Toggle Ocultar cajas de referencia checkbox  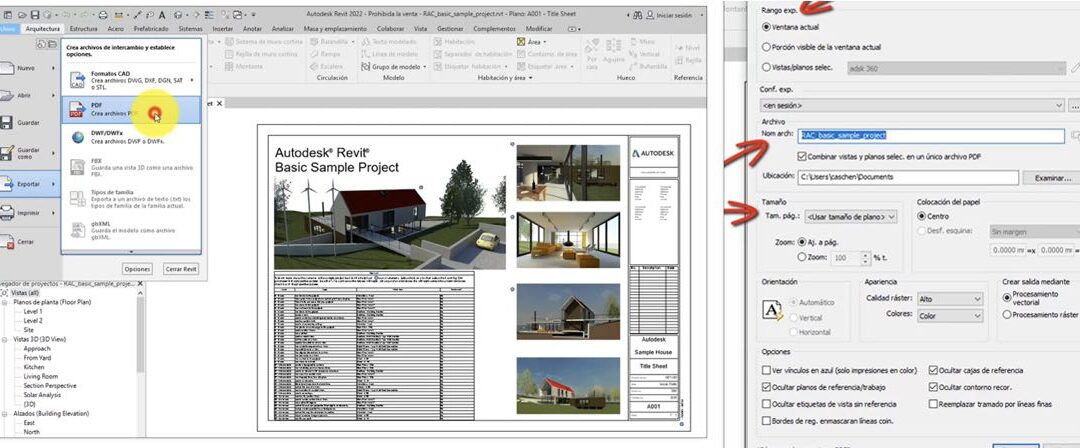coord(933,370)
